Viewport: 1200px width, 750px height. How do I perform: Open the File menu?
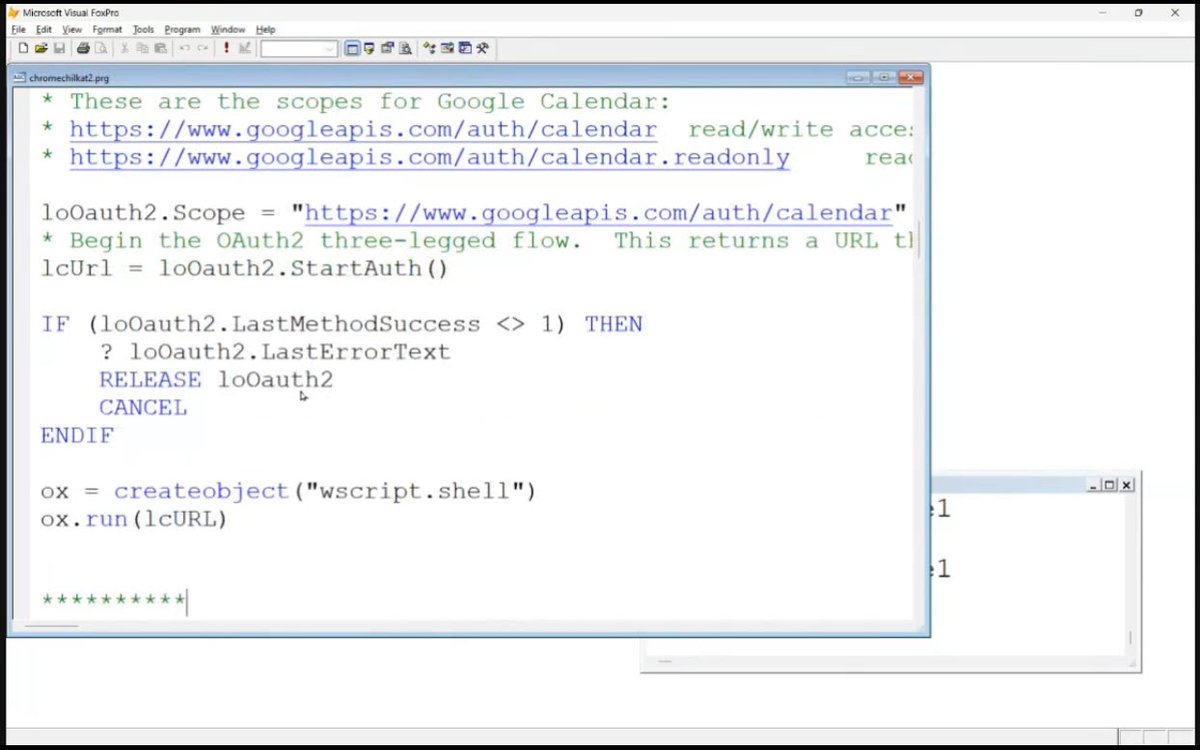point(18,30)
